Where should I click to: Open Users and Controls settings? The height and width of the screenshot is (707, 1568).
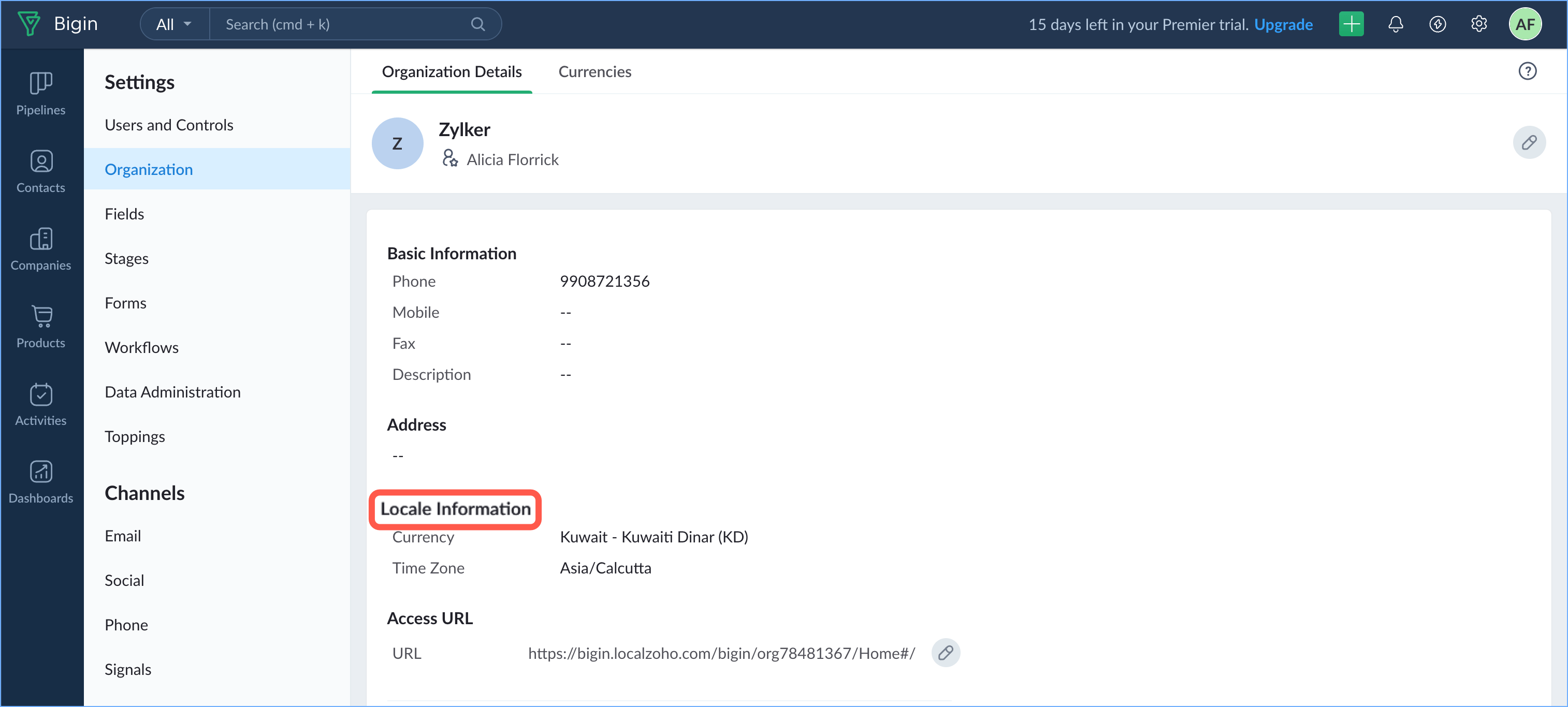tap(169, 125)
